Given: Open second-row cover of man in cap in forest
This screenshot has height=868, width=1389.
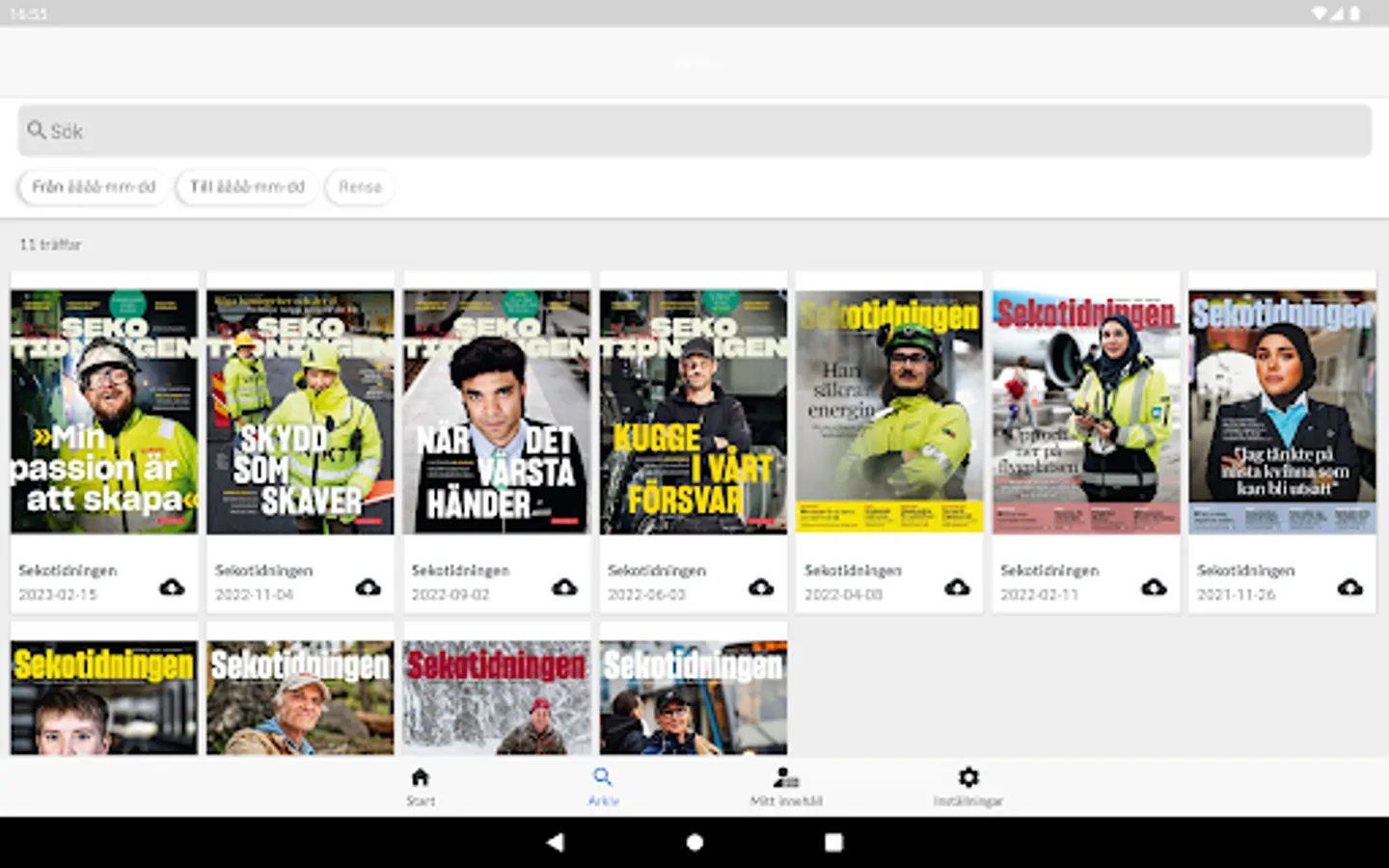Looking at the screenshot, I should click(x=300, y=697).
